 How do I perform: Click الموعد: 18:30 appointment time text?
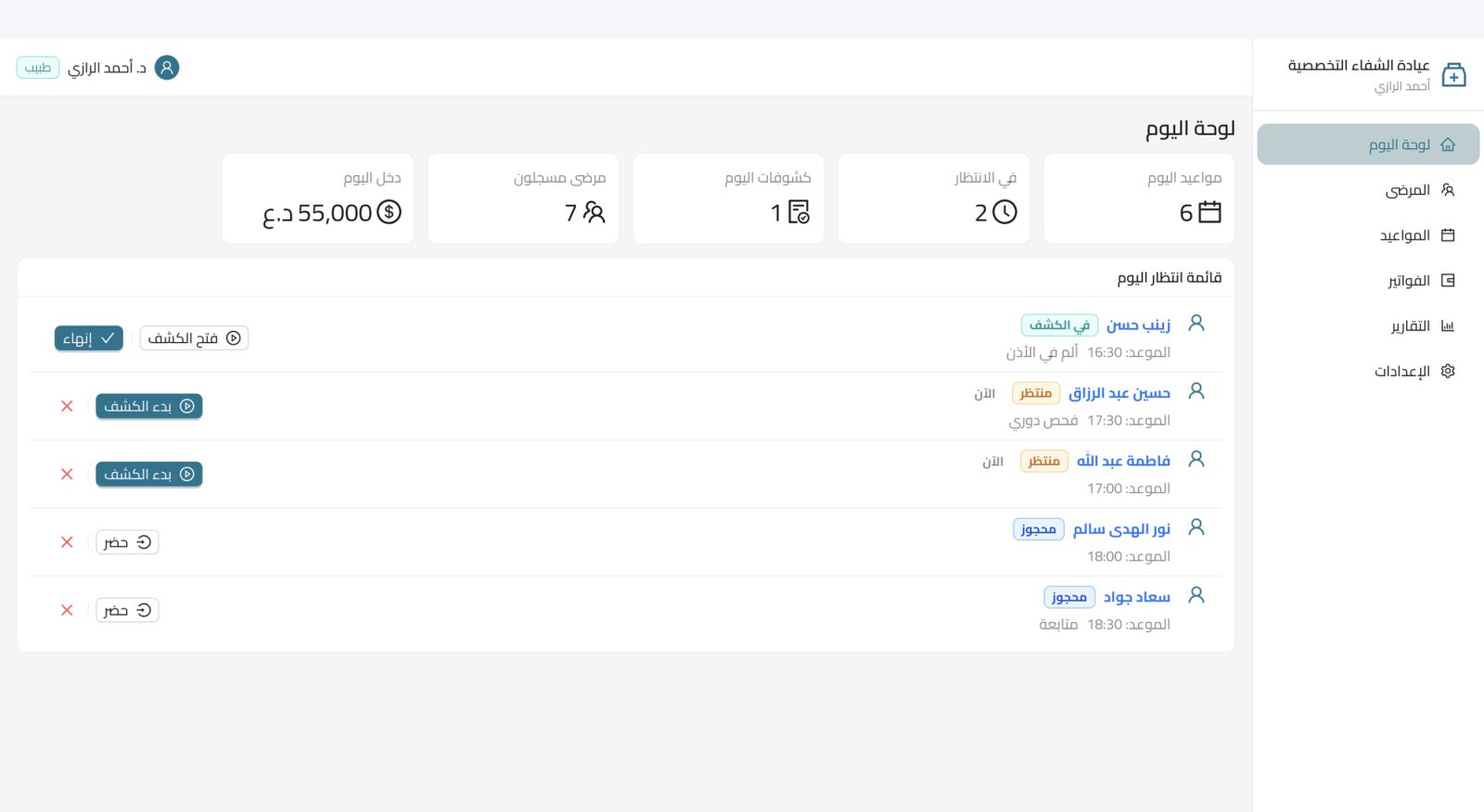(1129, 625)
